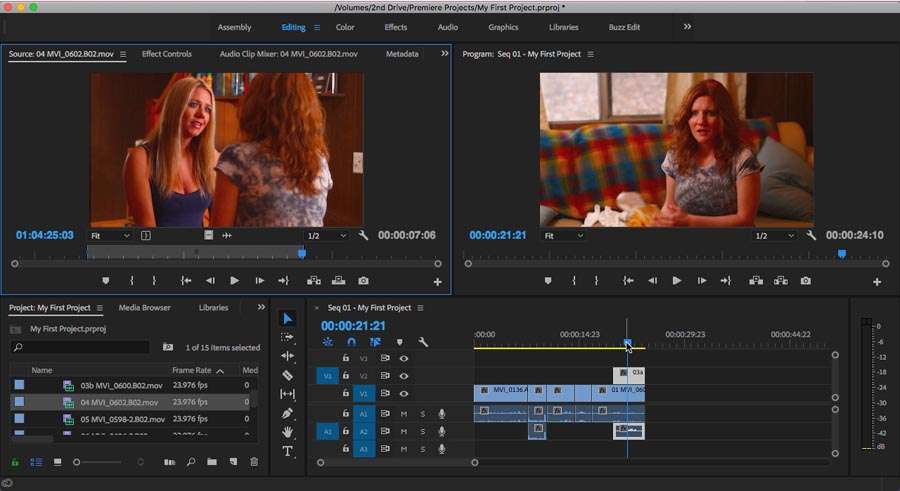Open Metadata tab
Viewport: 900px width, 491px height.
click(402, 53)
